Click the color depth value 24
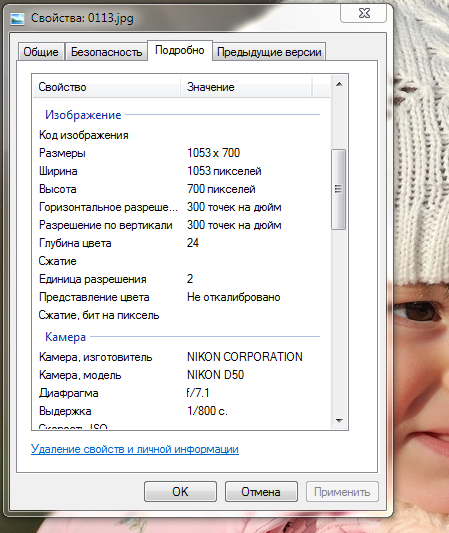The image size is (449, 533). pos(193,243)
